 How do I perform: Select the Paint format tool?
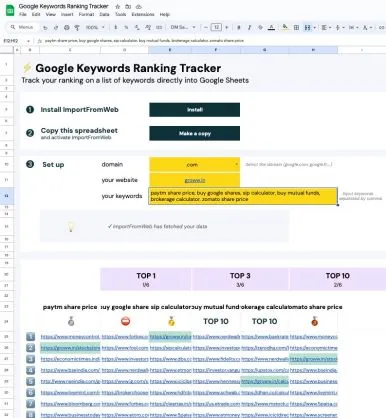pos(77,27)
